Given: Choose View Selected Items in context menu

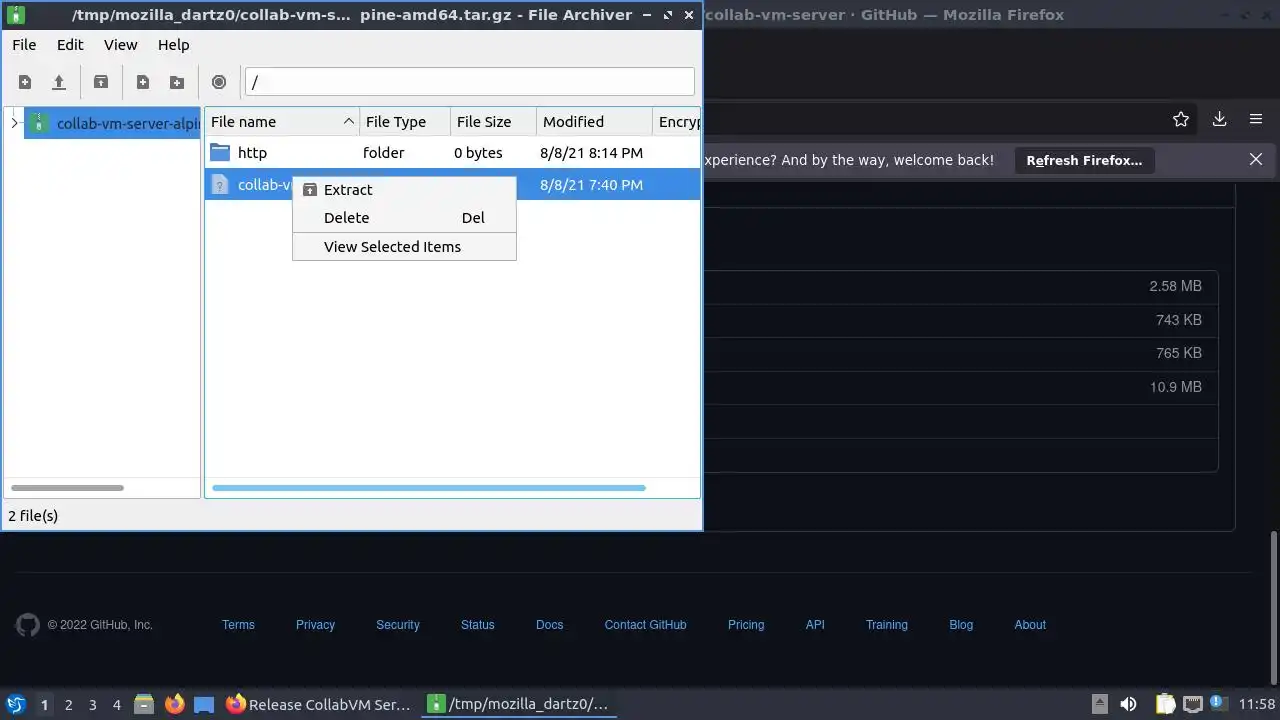Looking at the screenshot, I should [x=404, y=247].
